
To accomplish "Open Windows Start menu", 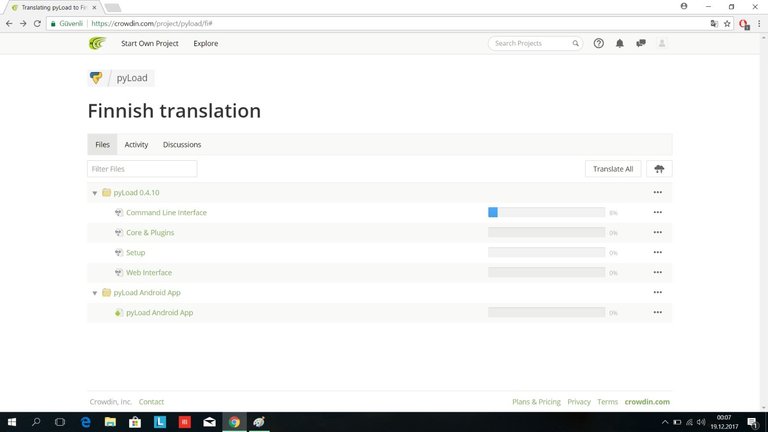I will 12,422.
